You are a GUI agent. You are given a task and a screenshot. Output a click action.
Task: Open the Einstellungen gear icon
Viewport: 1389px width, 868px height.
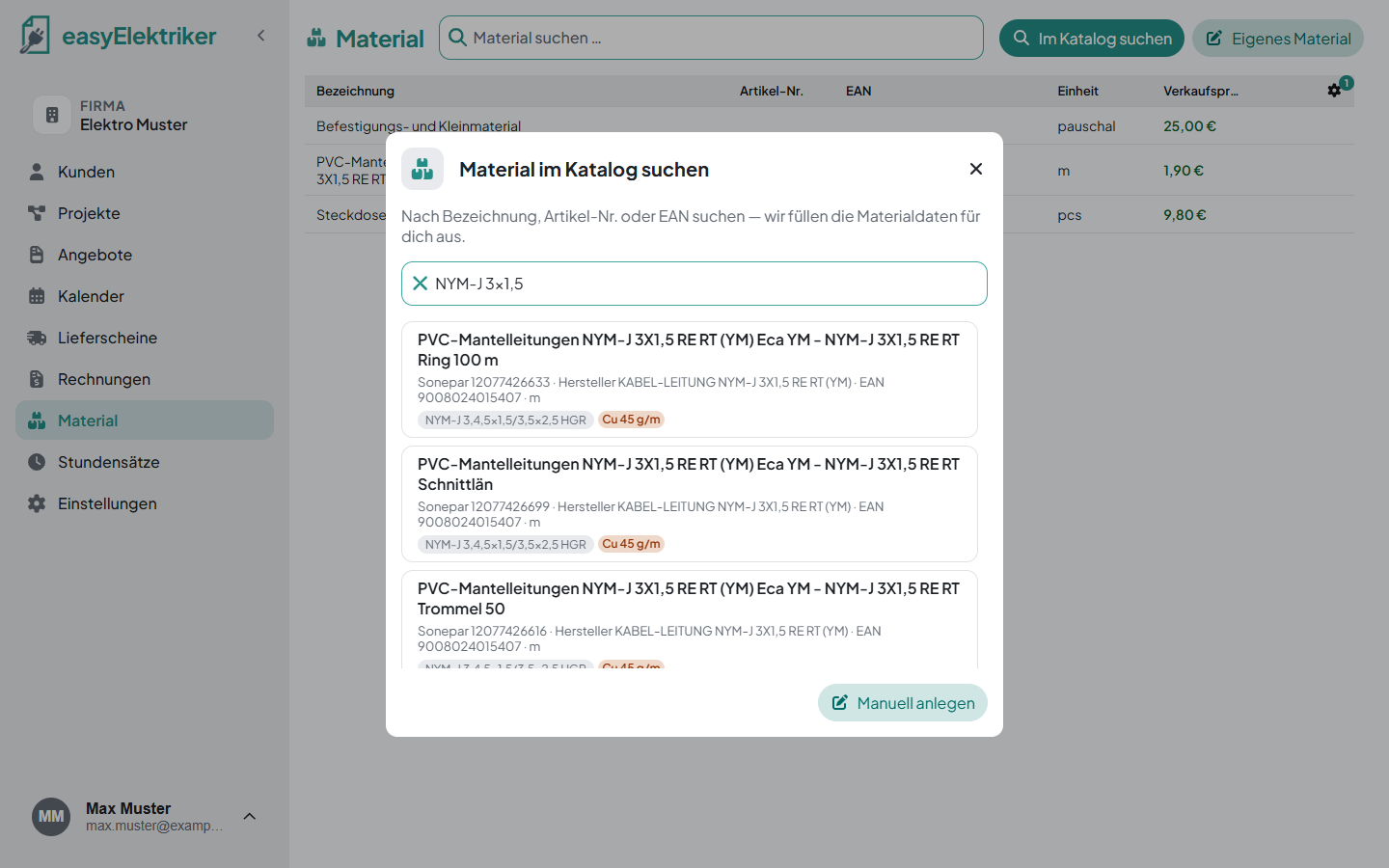[37, 503]
